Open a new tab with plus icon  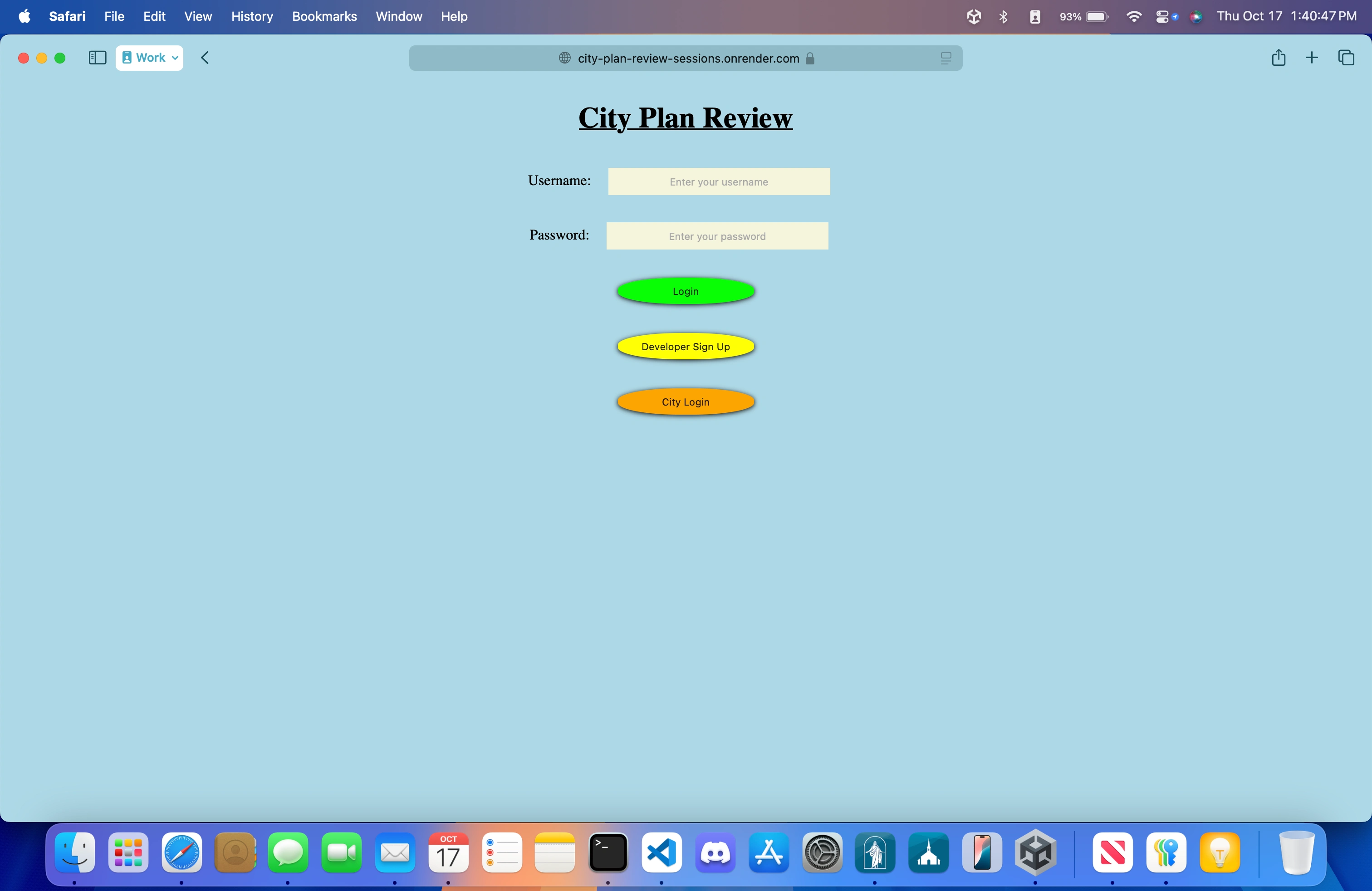pos(1312,58)
